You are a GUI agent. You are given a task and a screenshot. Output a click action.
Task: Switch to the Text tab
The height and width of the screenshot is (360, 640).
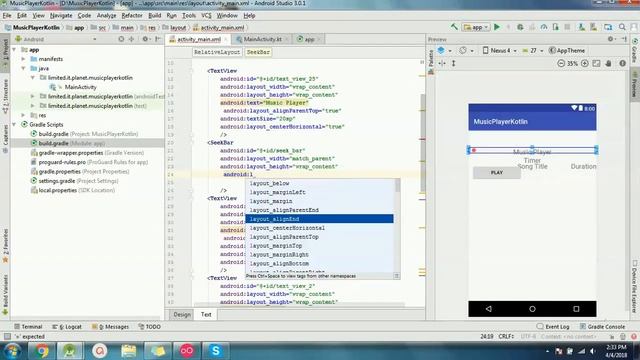pyautogui.click(x=206, y=314)
